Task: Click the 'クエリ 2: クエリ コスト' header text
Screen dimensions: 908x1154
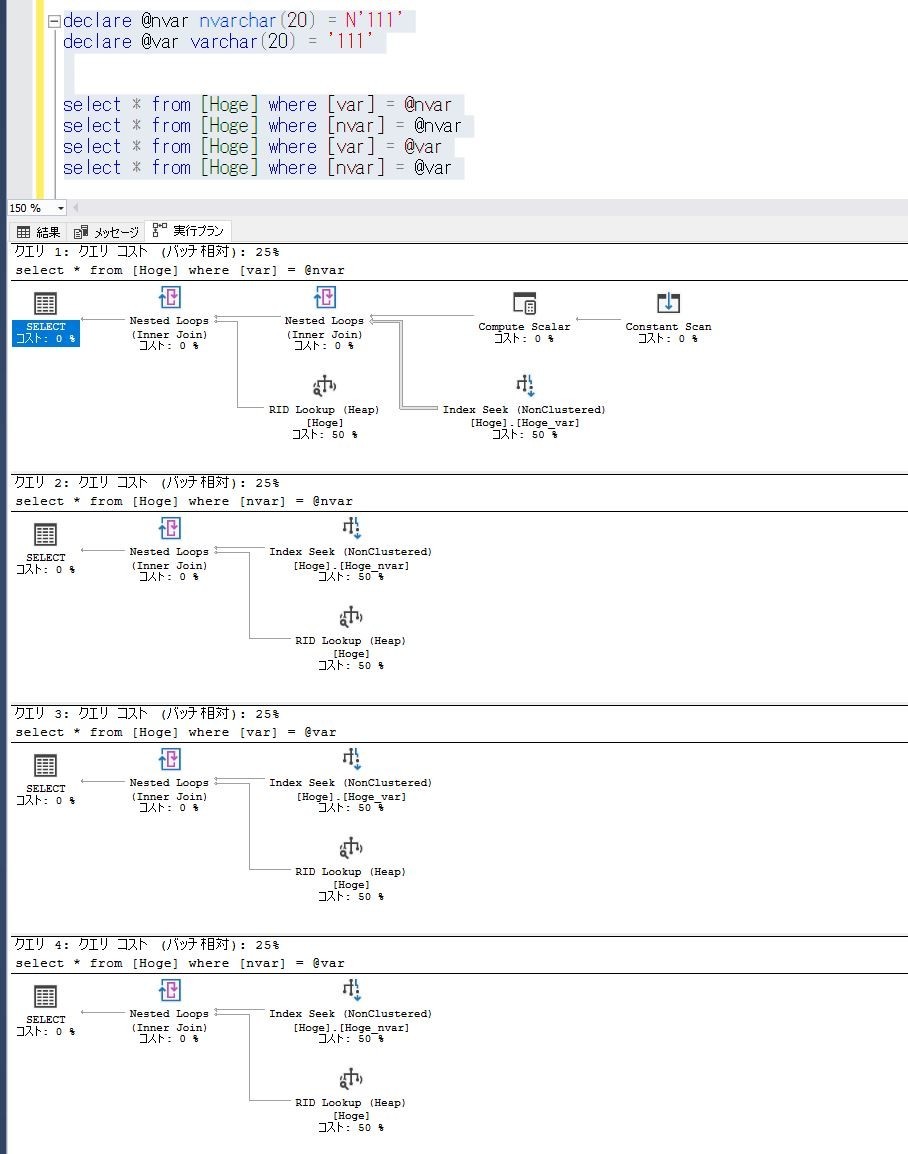Action: [147, 483]
